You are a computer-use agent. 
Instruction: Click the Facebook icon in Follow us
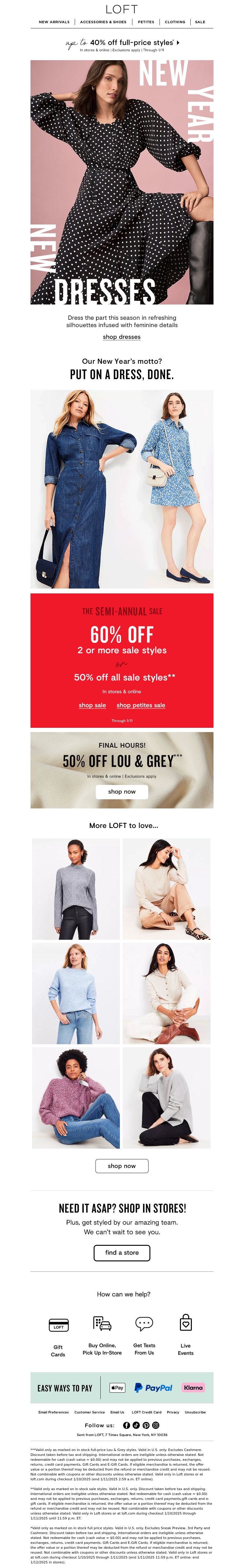pyautogui.click(x=127, y=1425)
